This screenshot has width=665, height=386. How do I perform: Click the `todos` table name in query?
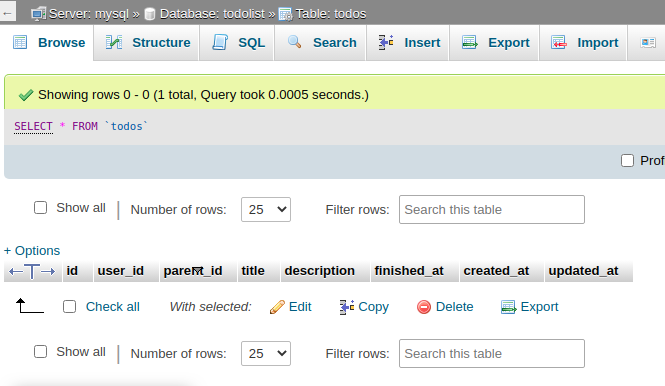click(x=126, y=126)
